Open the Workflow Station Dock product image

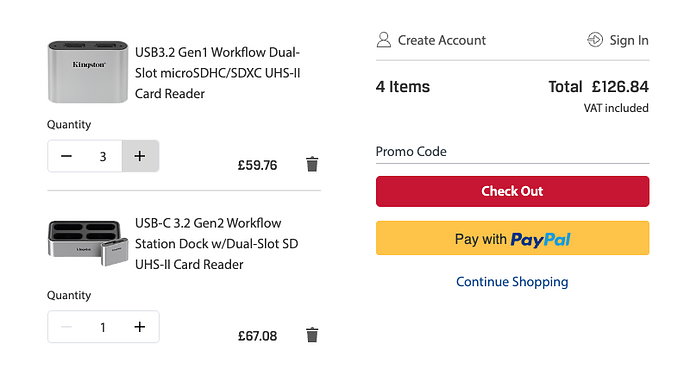(x=88, y=243)
